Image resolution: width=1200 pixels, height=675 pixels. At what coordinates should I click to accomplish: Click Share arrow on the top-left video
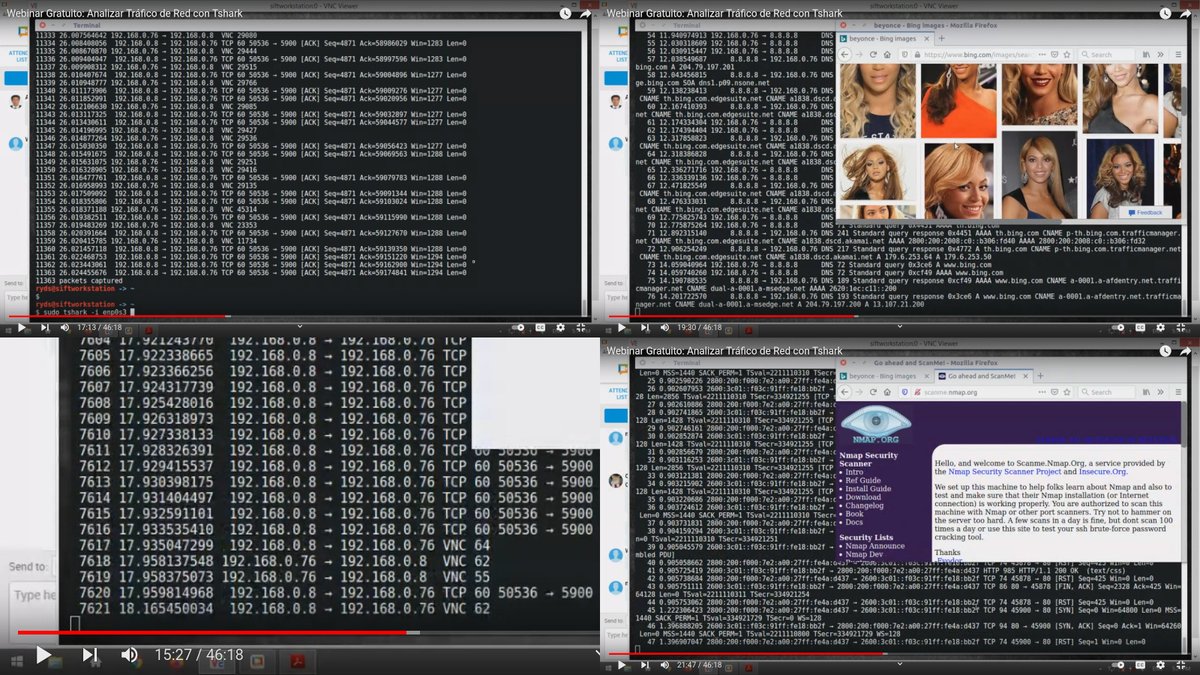click(x=587, y=14)
